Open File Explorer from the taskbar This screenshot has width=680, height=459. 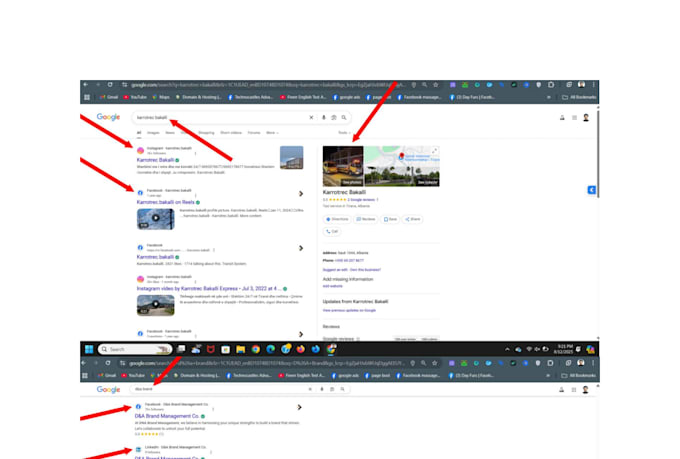(241, 349)
